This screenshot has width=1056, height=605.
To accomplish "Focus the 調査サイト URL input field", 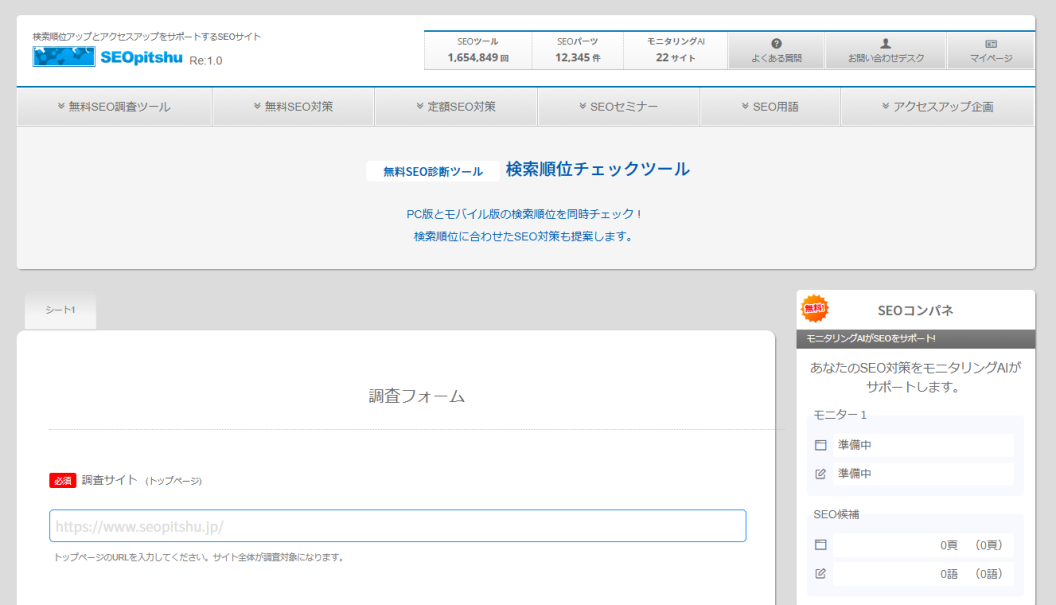I will [x=397, y=526].
